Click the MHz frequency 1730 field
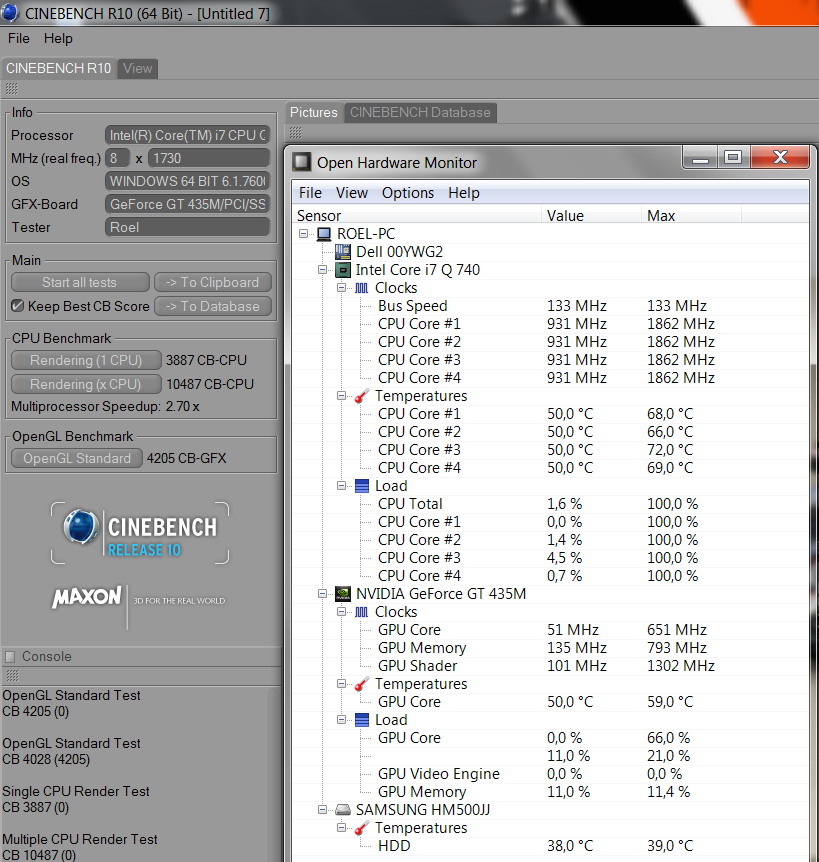 [x=209, y=158]
